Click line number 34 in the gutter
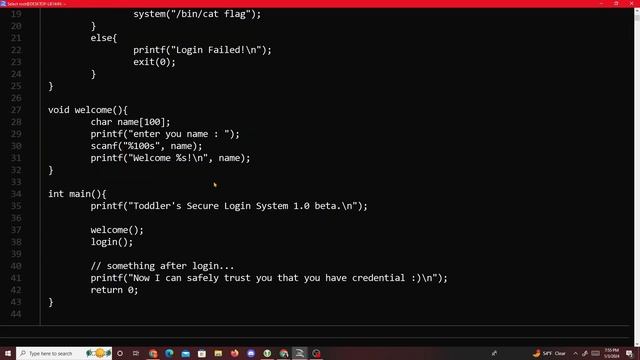The height and width of the screenshot is (360, 640). 16,194
